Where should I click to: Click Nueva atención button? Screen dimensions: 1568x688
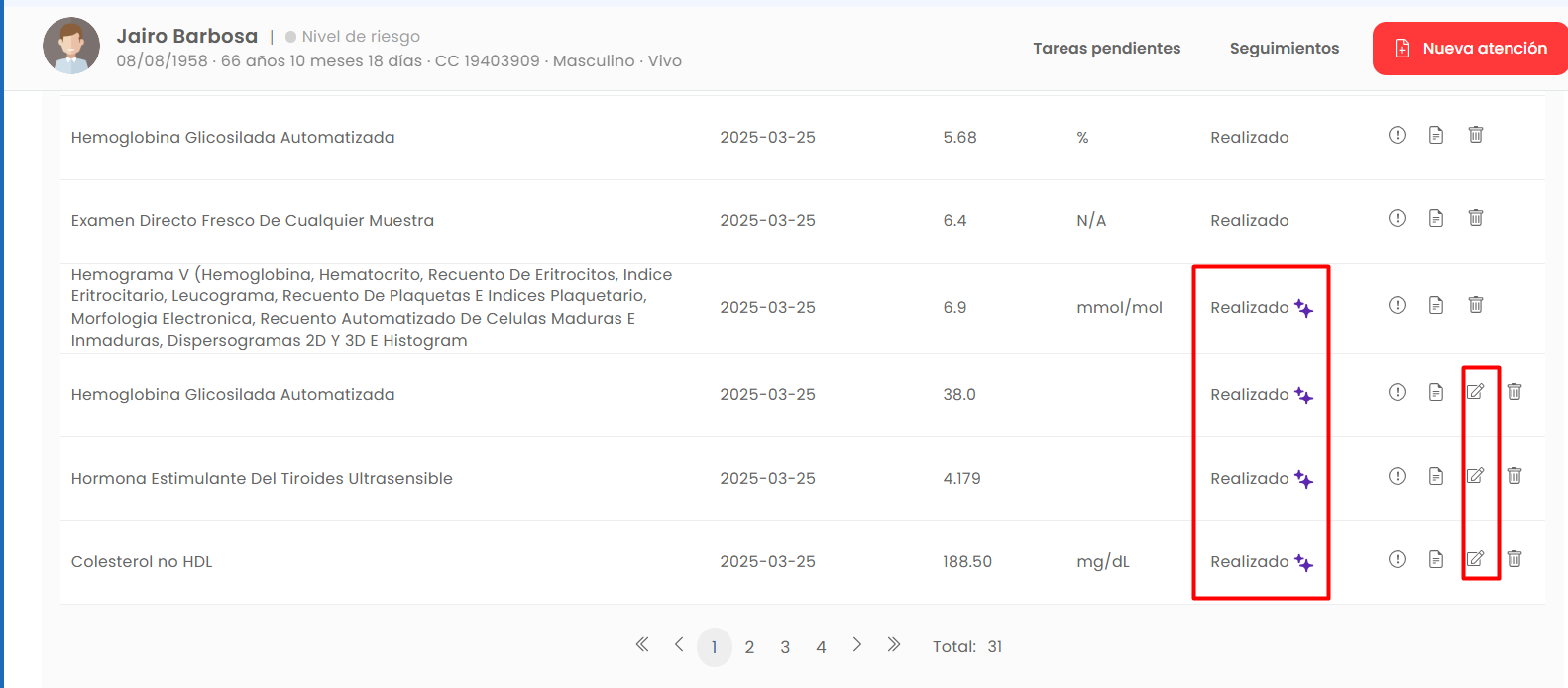pos(1471,49)
